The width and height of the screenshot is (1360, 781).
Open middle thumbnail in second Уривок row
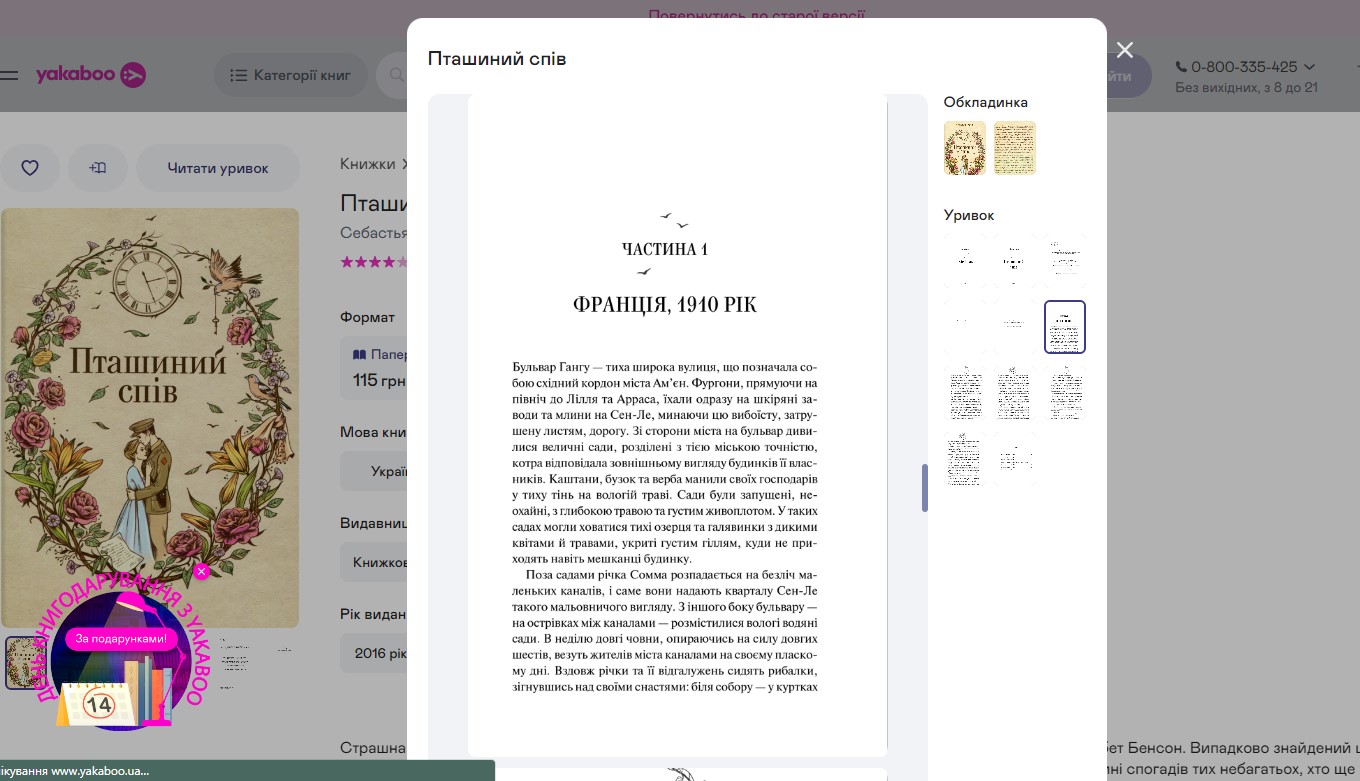click(1015, 327)
